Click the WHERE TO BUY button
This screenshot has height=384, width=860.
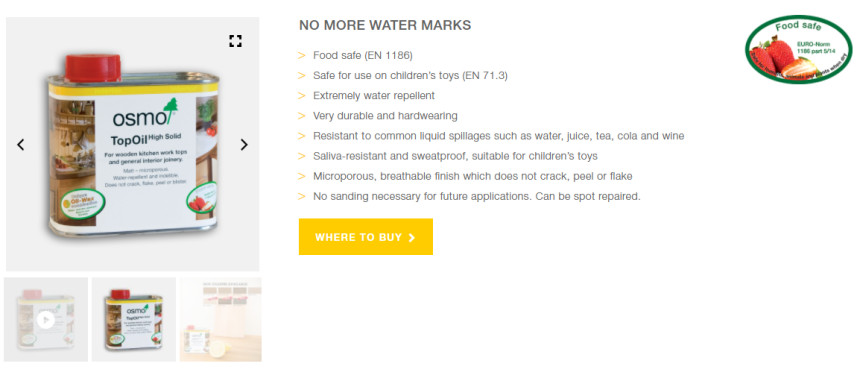tap(366, 237)
